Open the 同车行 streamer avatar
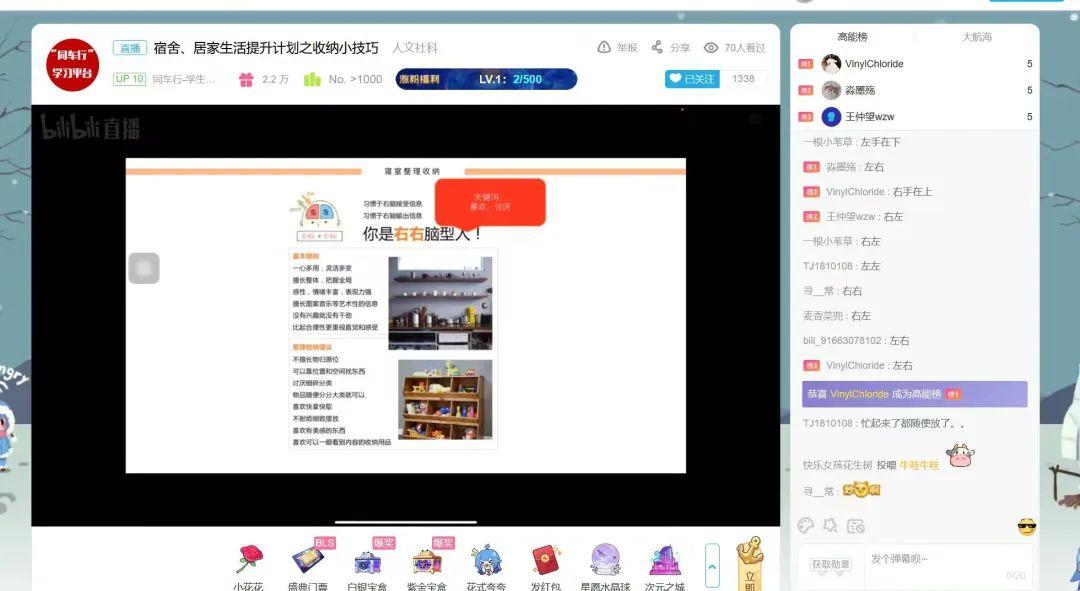1080x591 pixels. click(x=72, y=63)
